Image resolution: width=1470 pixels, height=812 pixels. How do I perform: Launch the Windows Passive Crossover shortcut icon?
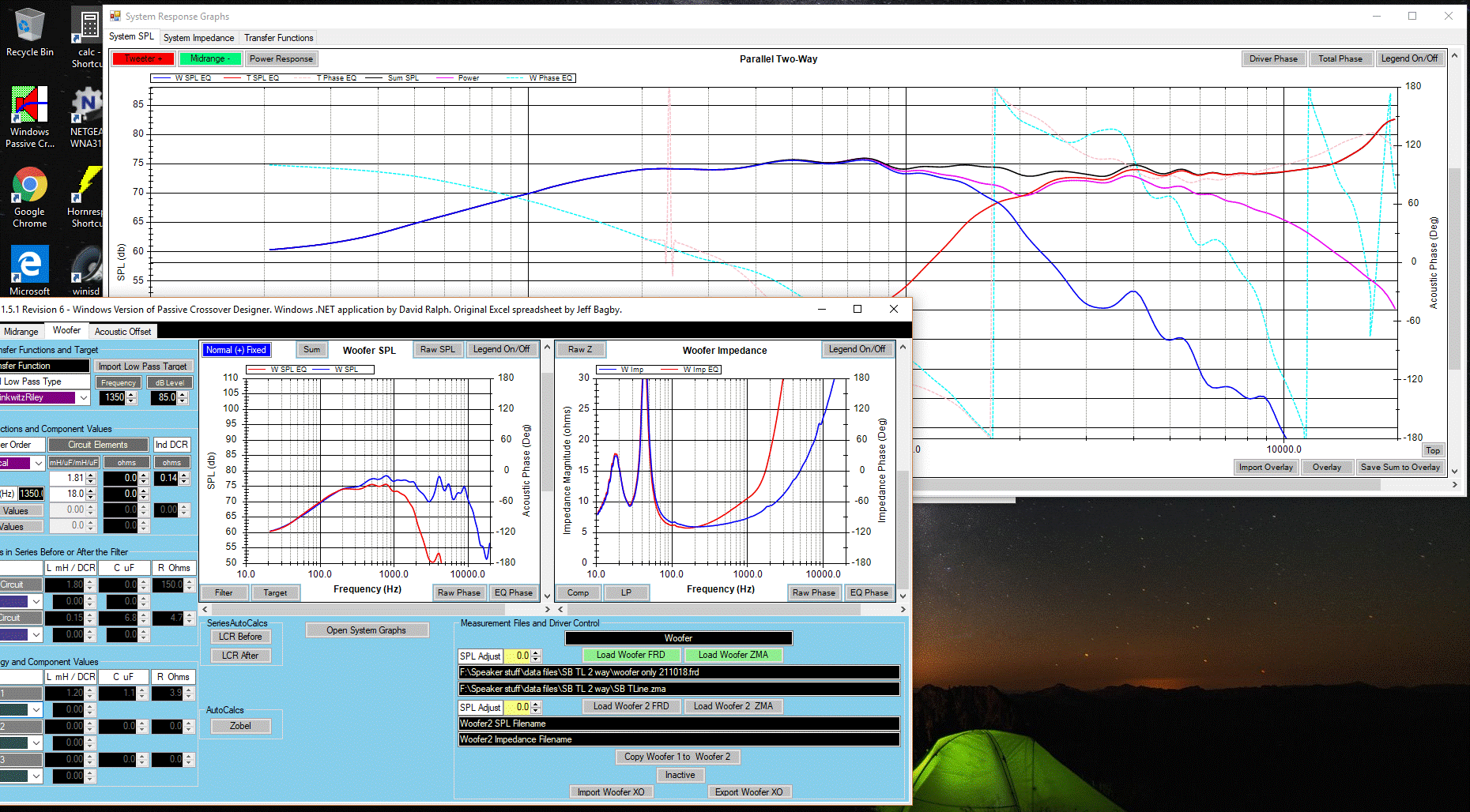(x=29, y=117)
